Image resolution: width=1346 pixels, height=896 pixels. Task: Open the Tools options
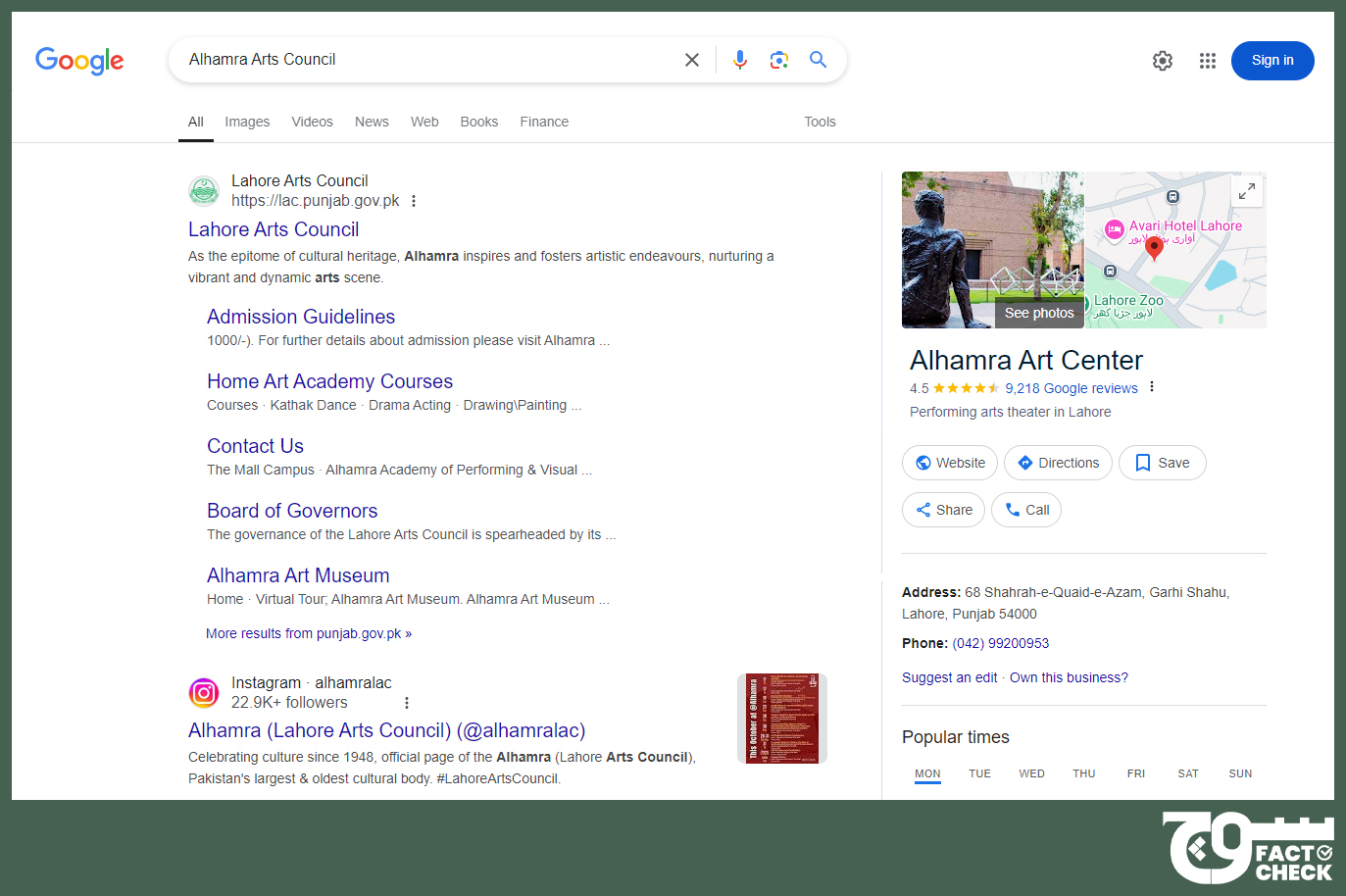point(820,122)
